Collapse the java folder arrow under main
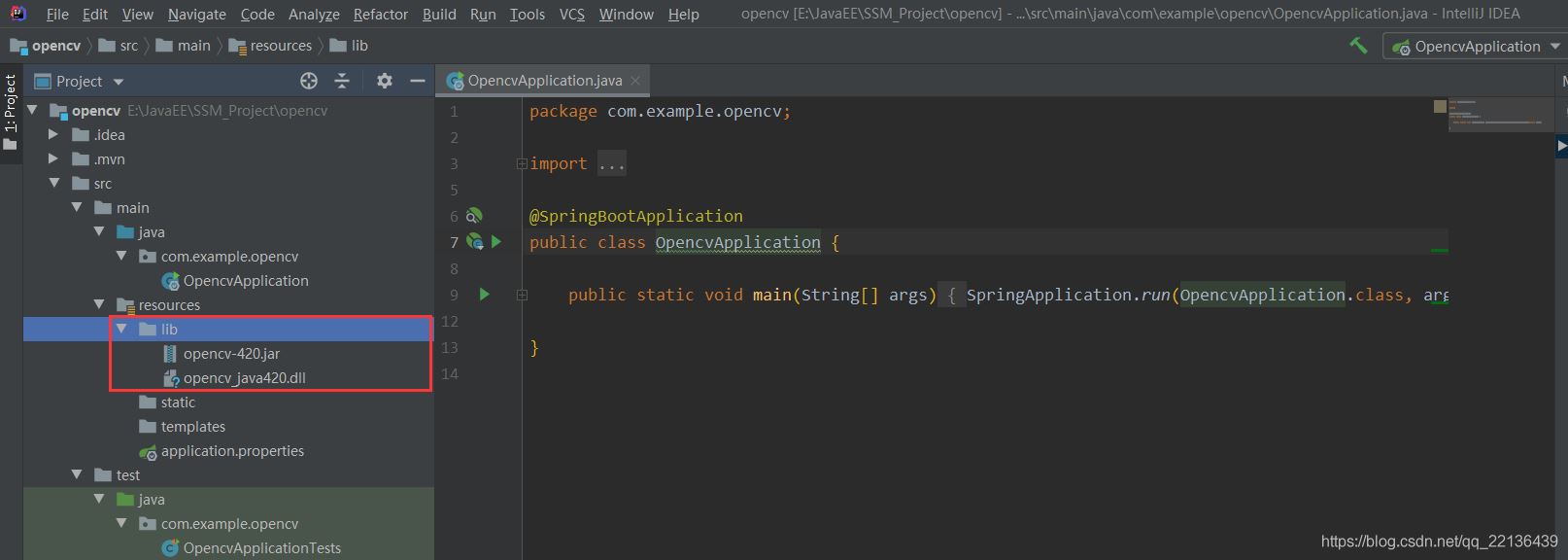 pos(99,231)
